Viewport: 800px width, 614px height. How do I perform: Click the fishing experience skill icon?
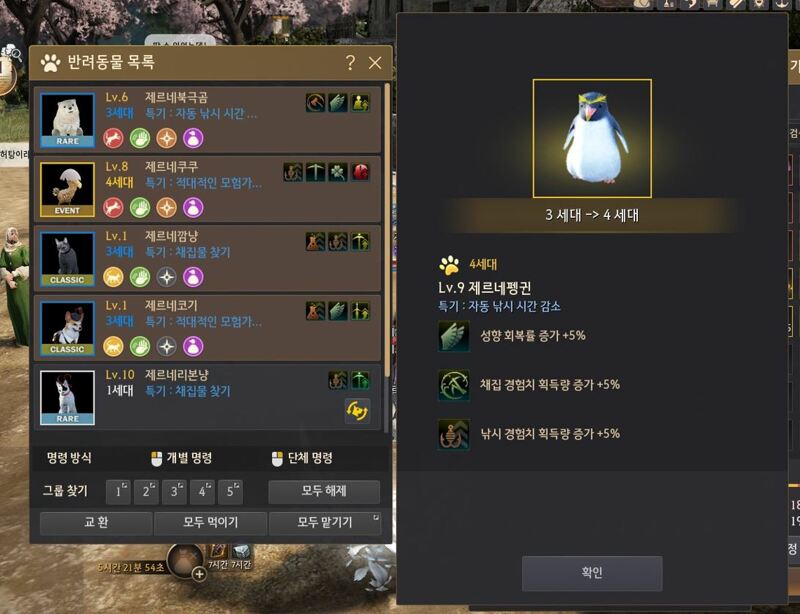[x=454, y=434]
